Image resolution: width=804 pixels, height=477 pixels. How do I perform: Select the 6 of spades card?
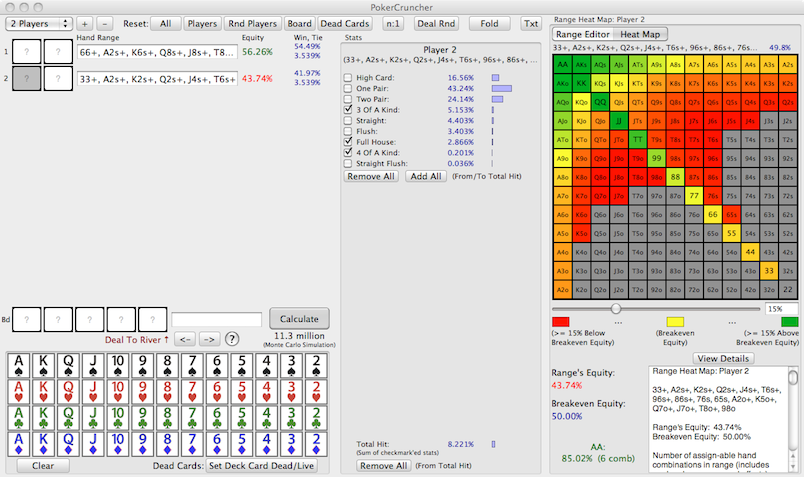pos(217,366)
